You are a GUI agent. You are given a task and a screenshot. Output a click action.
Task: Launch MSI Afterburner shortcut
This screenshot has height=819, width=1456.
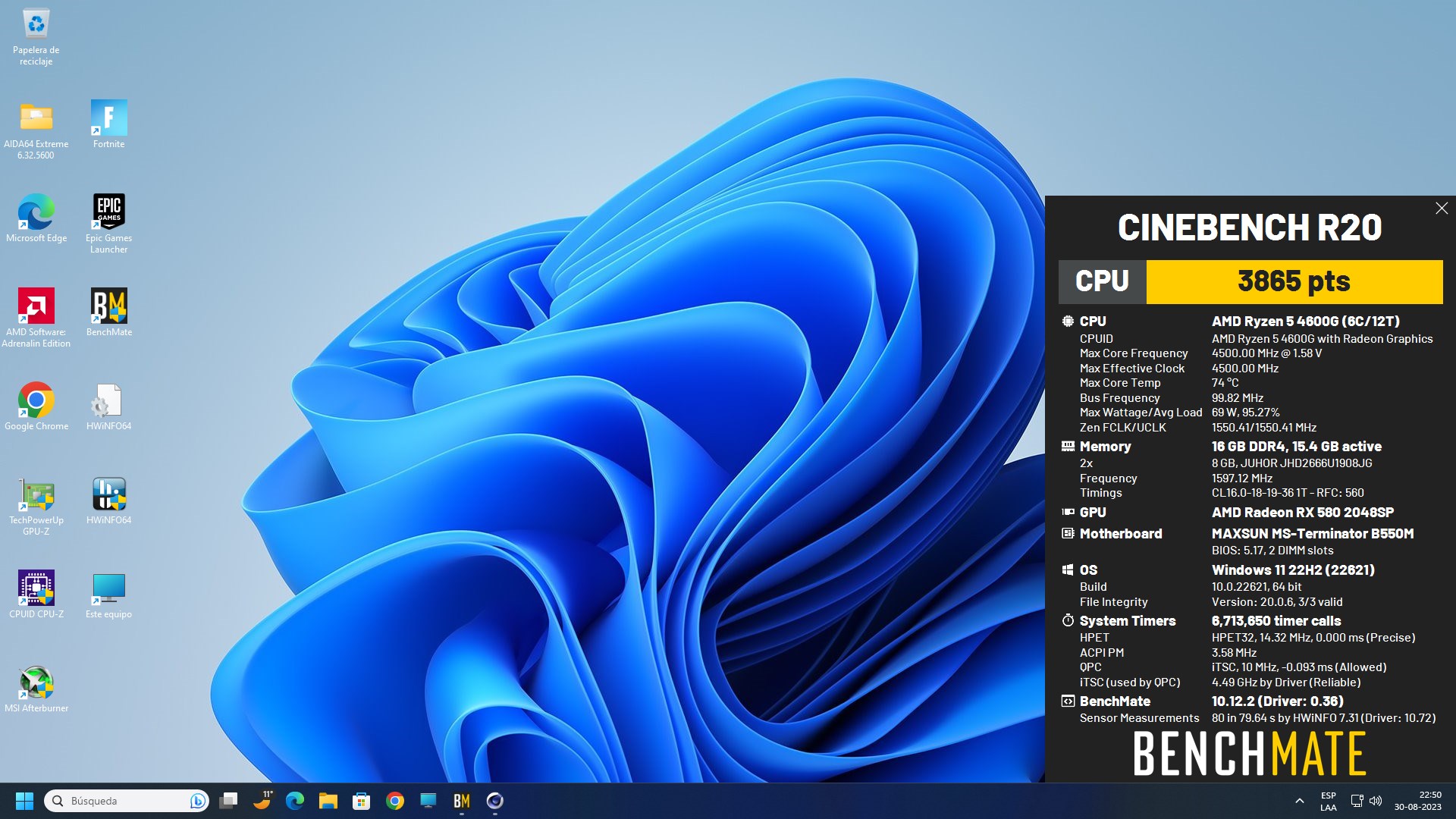point(36,689)
